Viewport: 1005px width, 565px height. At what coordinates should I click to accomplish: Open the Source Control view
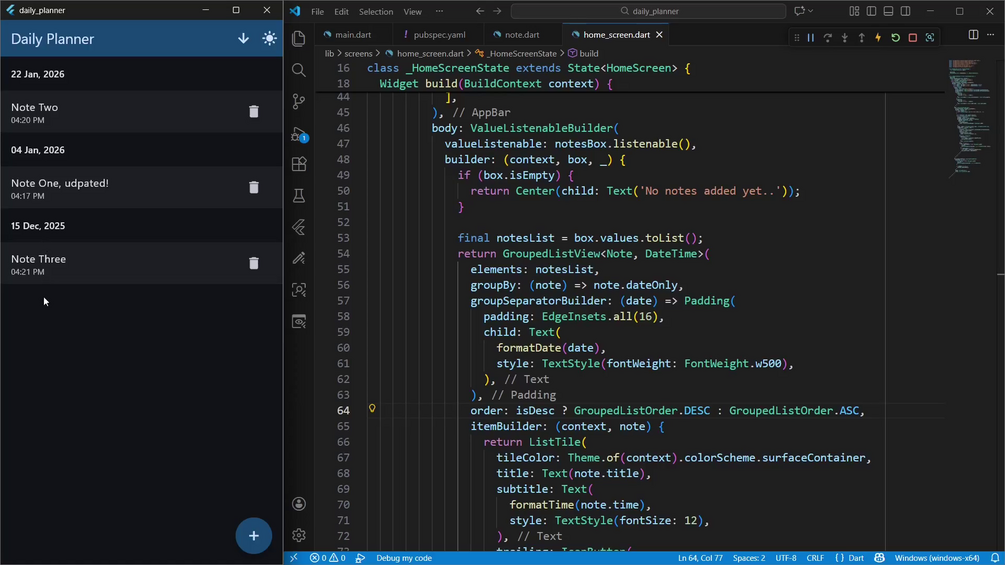click(x=299, y=101)
